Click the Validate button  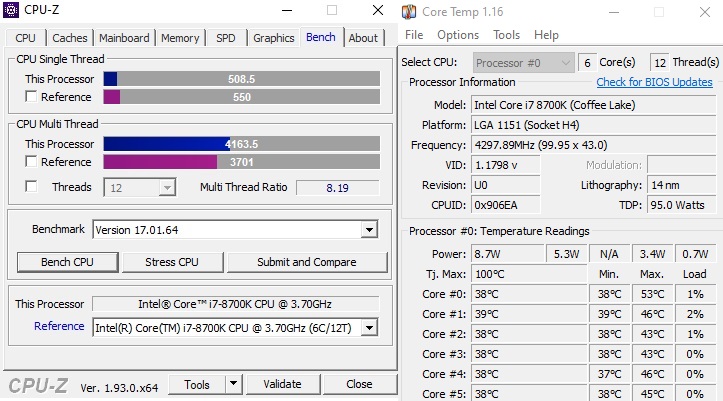[x=283, y=384]
